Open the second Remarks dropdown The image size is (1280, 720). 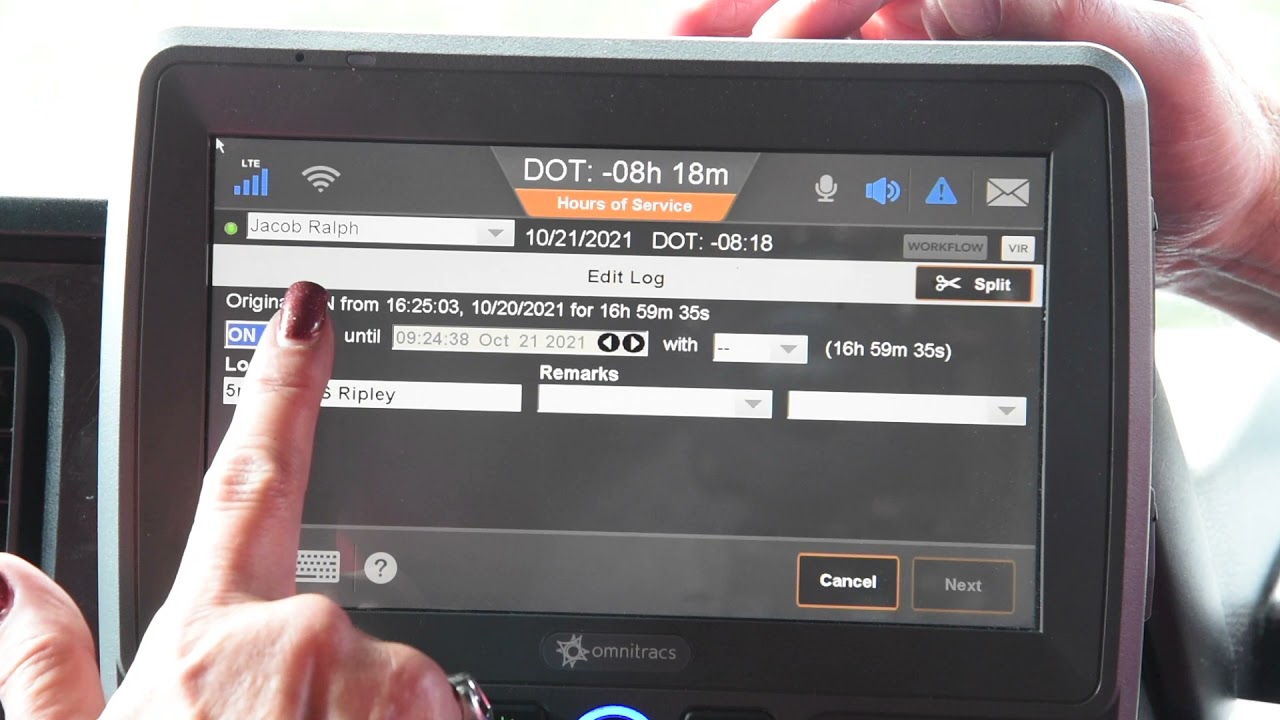(x=907, y=408)
